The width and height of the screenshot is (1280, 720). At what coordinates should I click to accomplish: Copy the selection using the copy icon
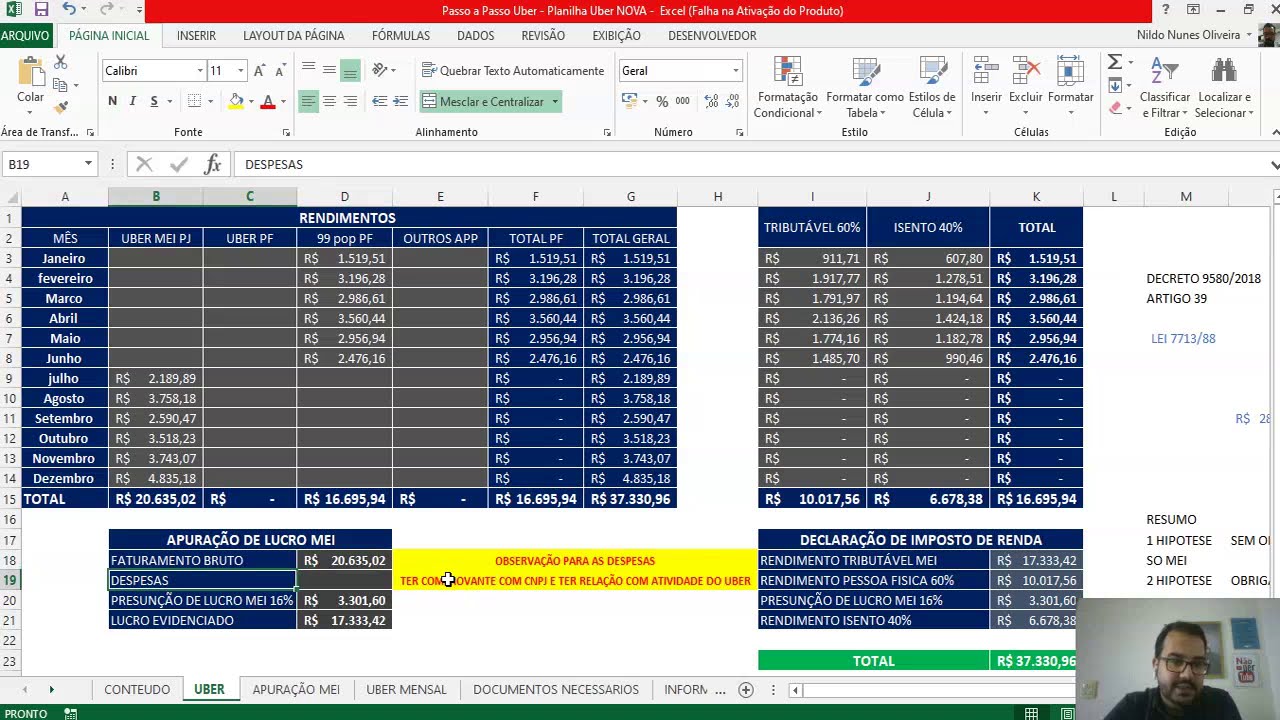pos(60,85)
